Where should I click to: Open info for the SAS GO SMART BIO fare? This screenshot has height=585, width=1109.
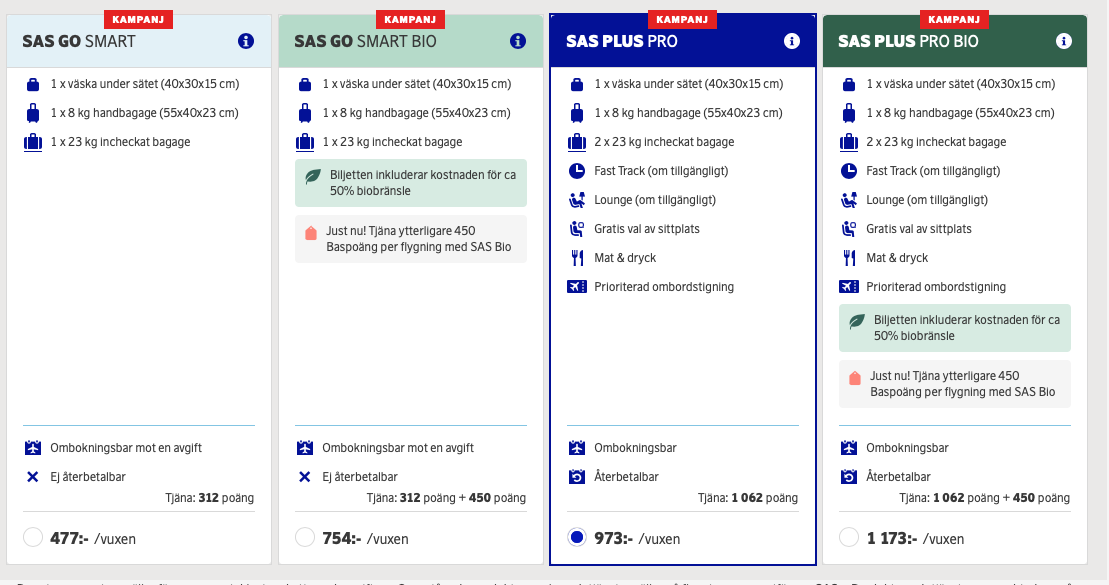[x=518, y=41]
